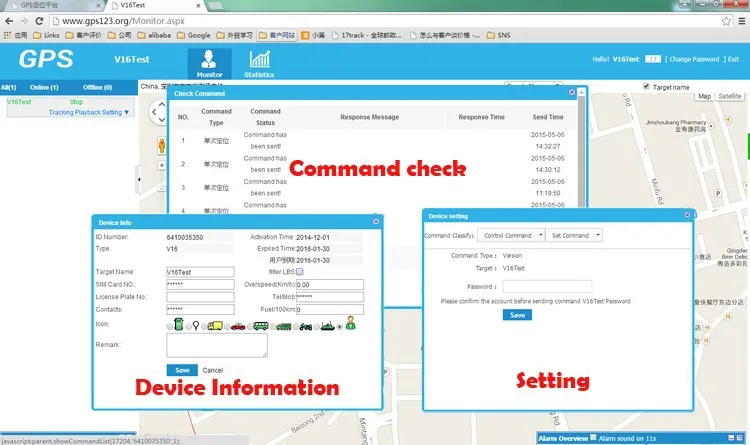Toggle the Alarm sound on checkbox
The image size is (750, 445).
(x=593, y=437)
